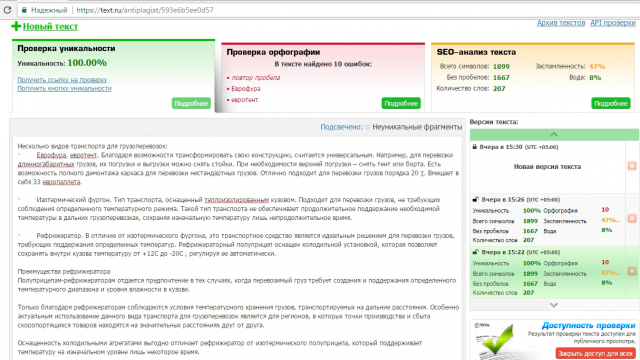The image size is (640, 360).
Task: Delete the 15:26 version with its X icon
Action: pyautogui.click(x=632, y=218)
